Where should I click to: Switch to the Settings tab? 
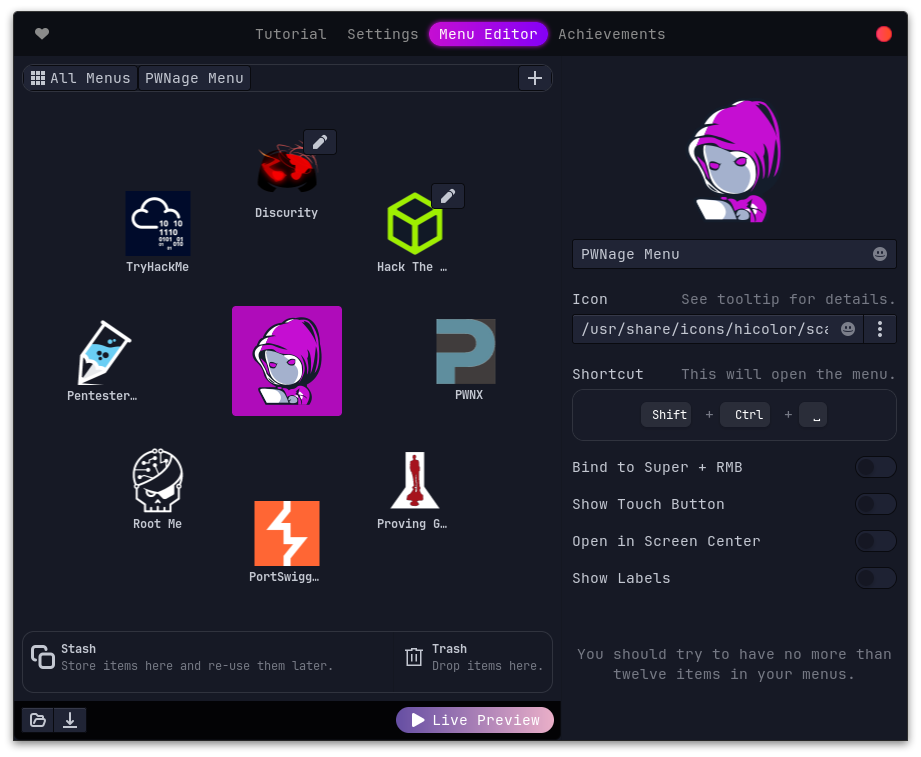click(x=382, y=34)
